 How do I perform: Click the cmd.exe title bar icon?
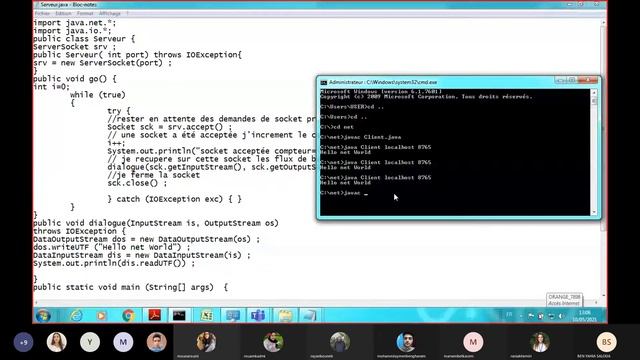[324, 82]
